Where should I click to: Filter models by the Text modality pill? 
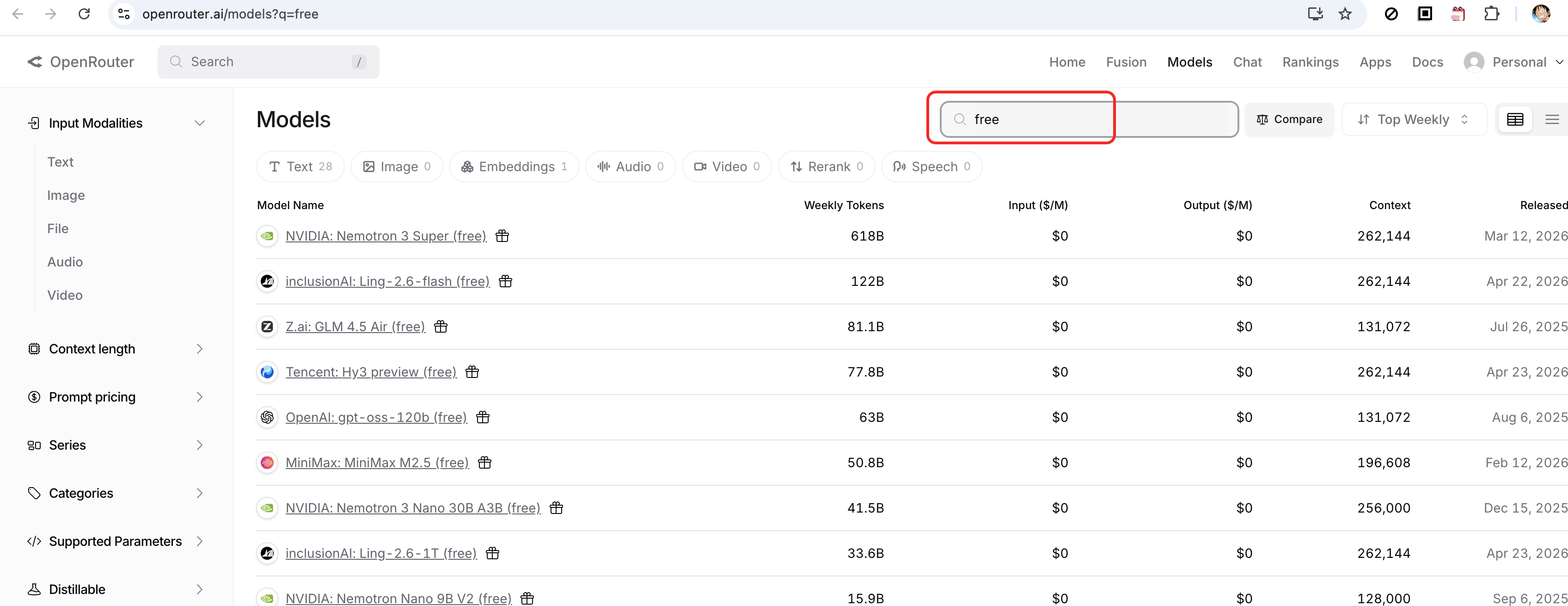pos(300,167)
